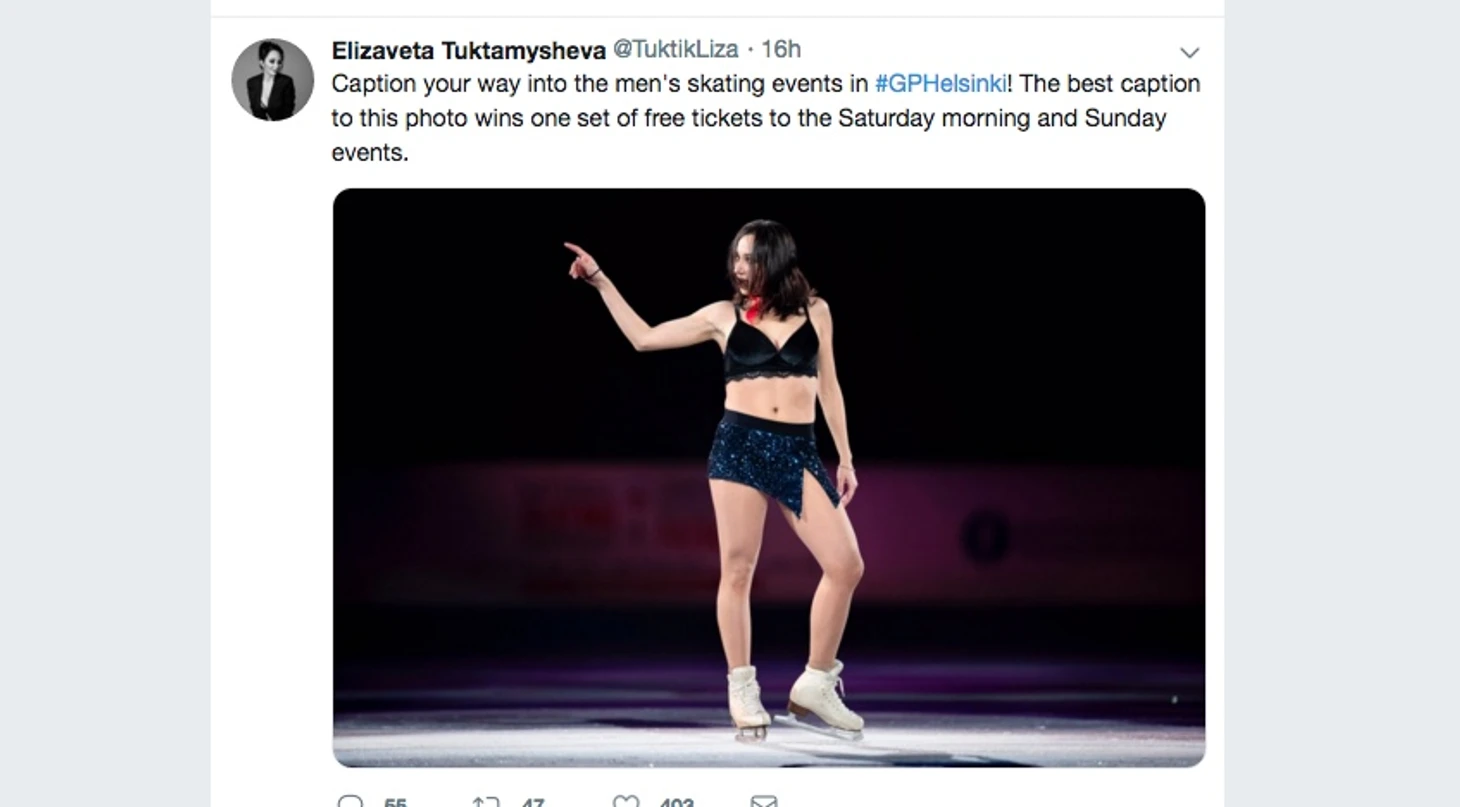
Task: Click the 55 replies count
Action: 395,802
